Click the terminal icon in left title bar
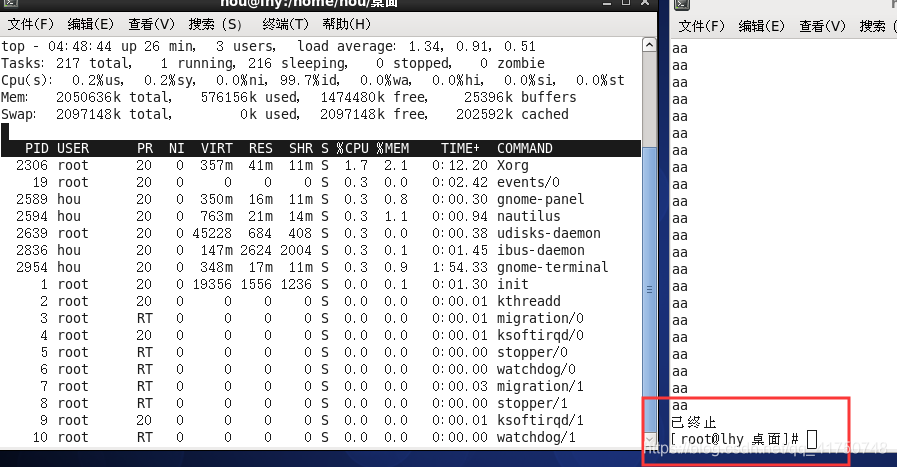The image size is (897, 467). pyautogui.click(x=9, y=3)
